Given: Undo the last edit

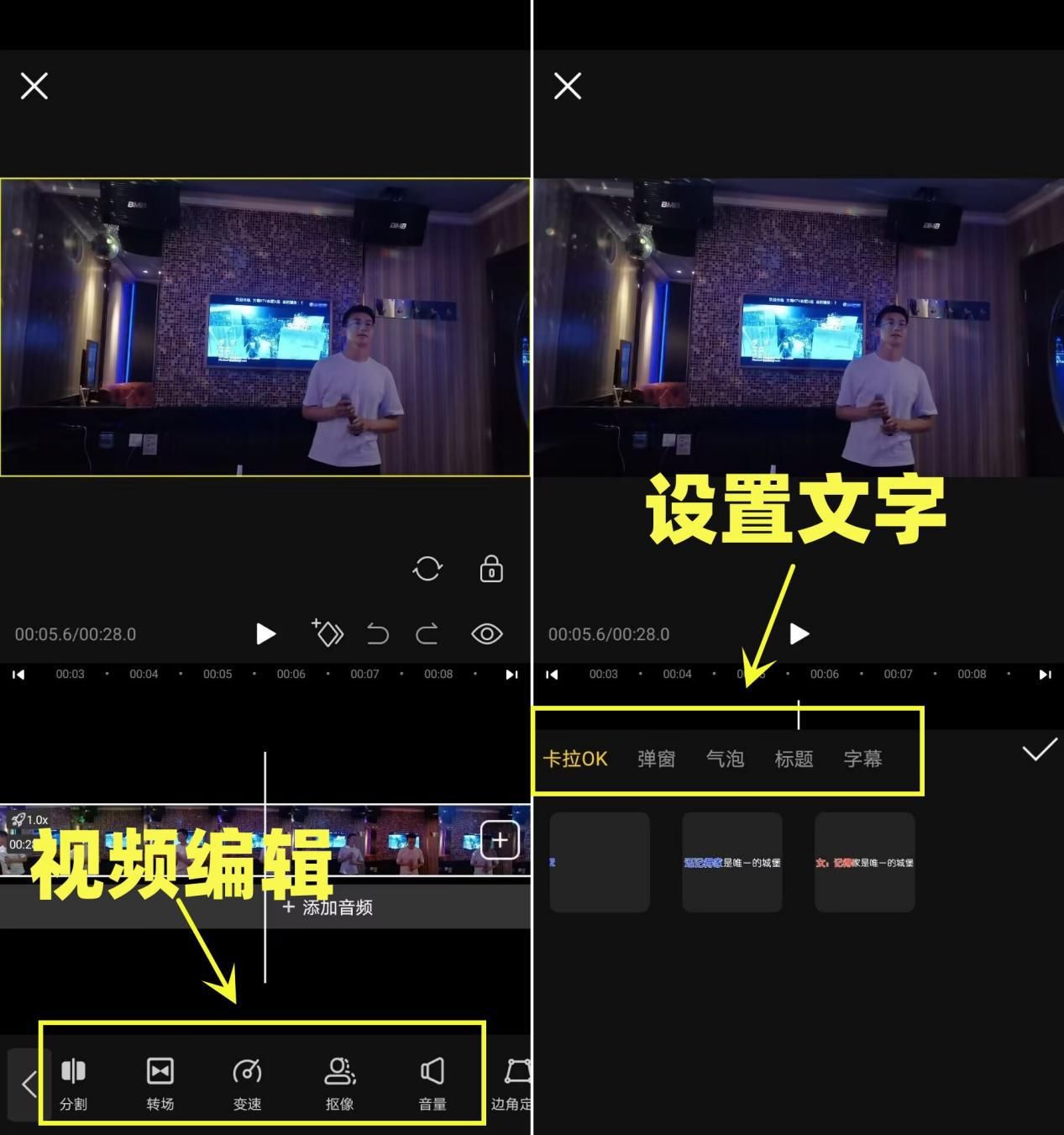Looking at the screenshot, I should pos(377,634).
